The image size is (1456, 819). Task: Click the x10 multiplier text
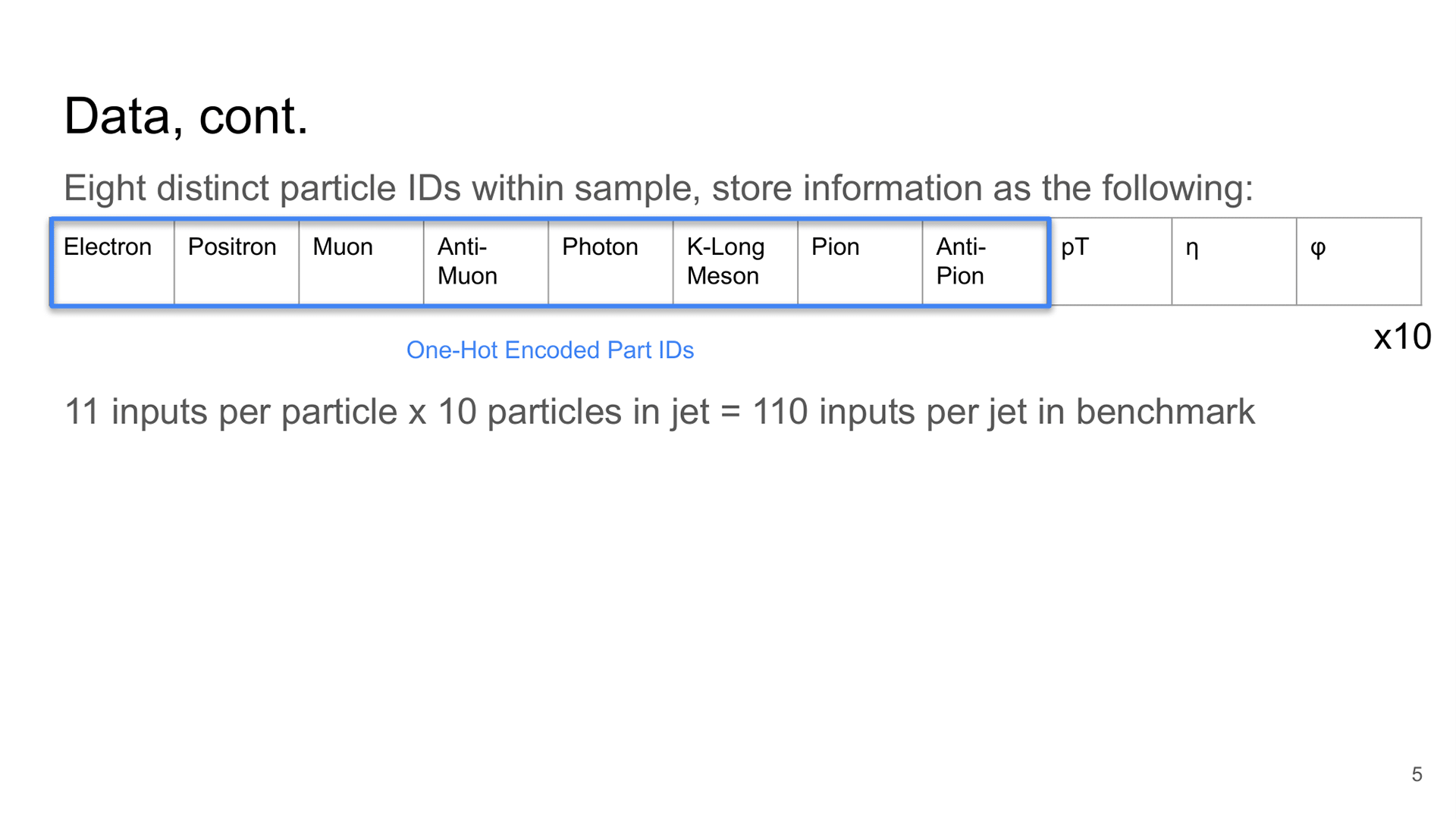tap(1402, 336)
